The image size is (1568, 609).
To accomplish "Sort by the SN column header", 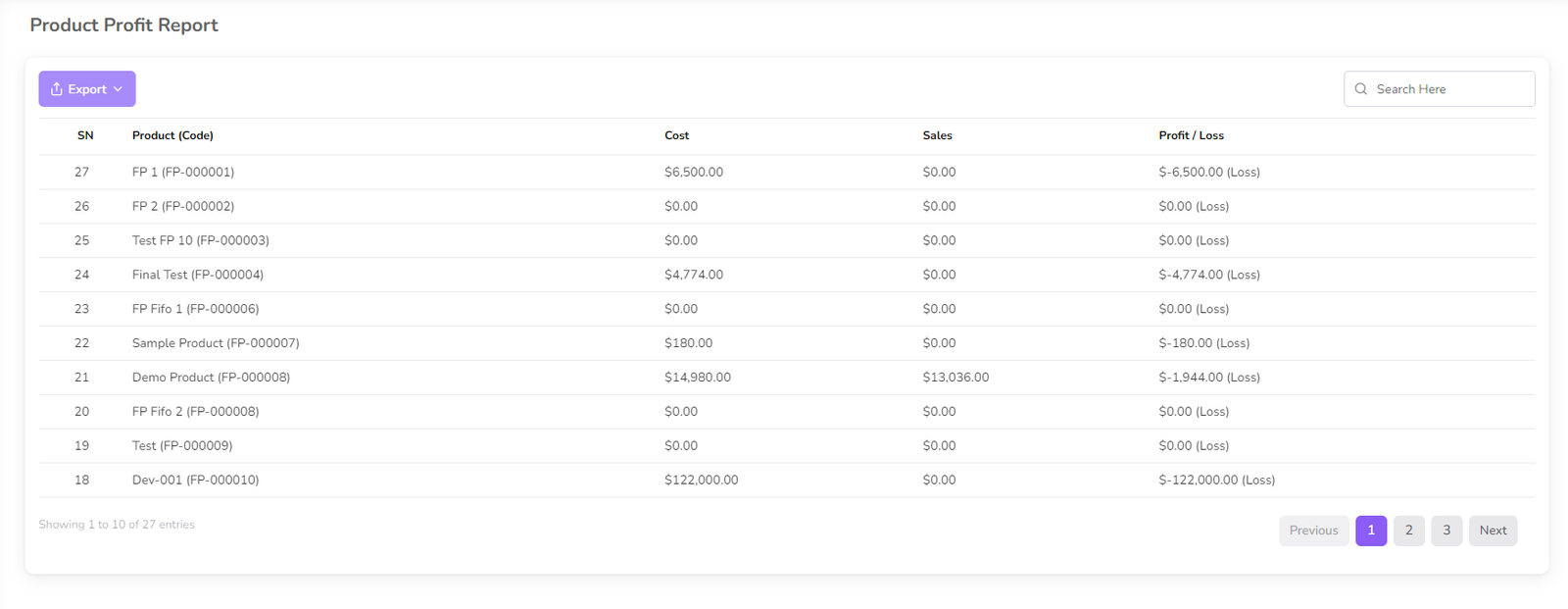I will pos(85,135).
